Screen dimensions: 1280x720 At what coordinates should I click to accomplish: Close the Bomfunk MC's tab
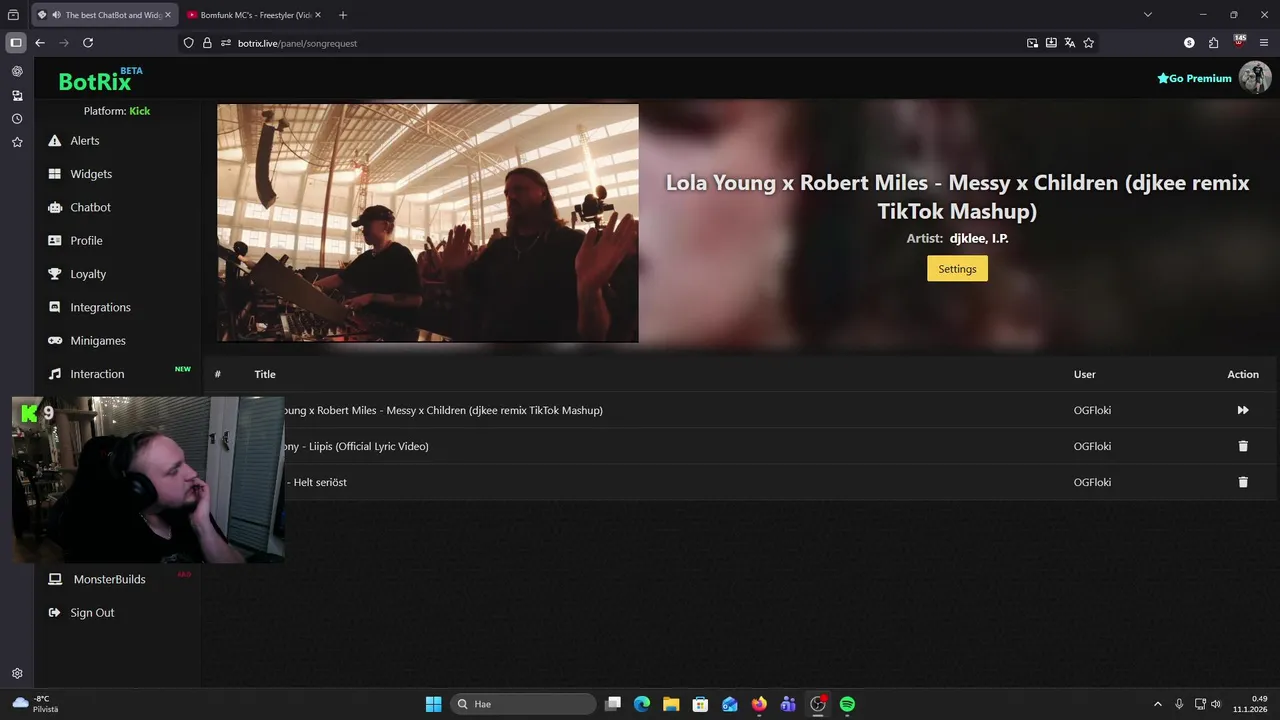(x=318, y=15)
